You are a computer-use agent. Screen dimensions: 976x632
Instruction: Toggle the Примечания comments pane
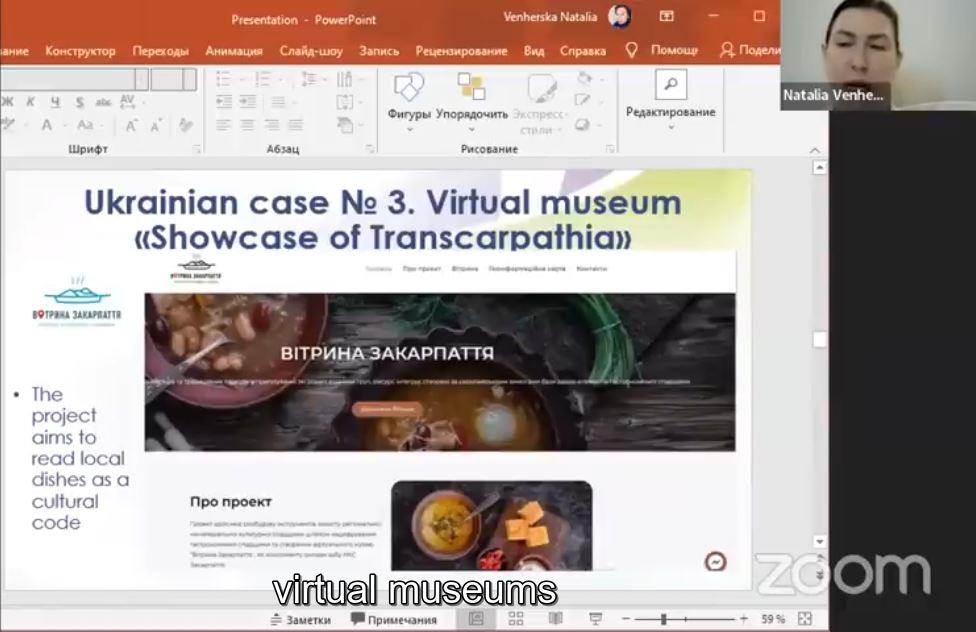click(x=394, y=620)
